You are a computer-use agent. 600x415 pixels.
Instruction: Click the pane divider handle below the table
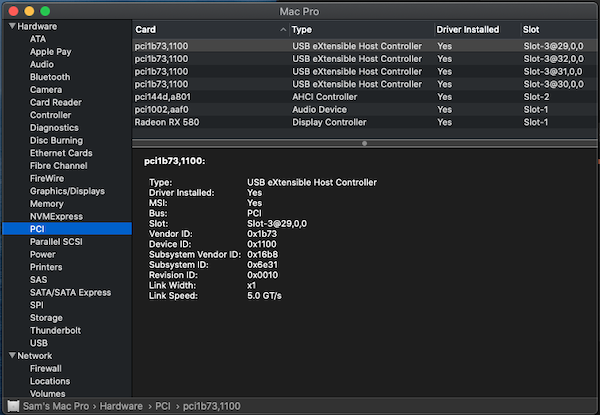(x=365, y=143)
